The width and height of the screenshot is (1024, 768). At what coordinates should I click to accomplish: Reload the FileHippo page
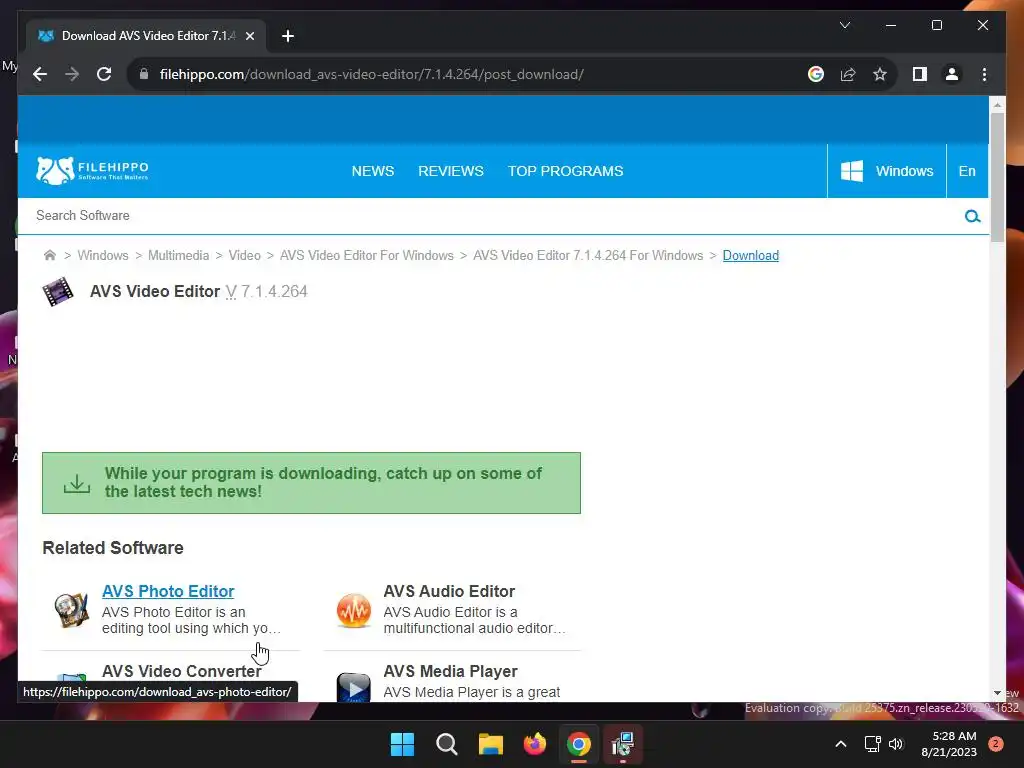click(x=104, y=74)
